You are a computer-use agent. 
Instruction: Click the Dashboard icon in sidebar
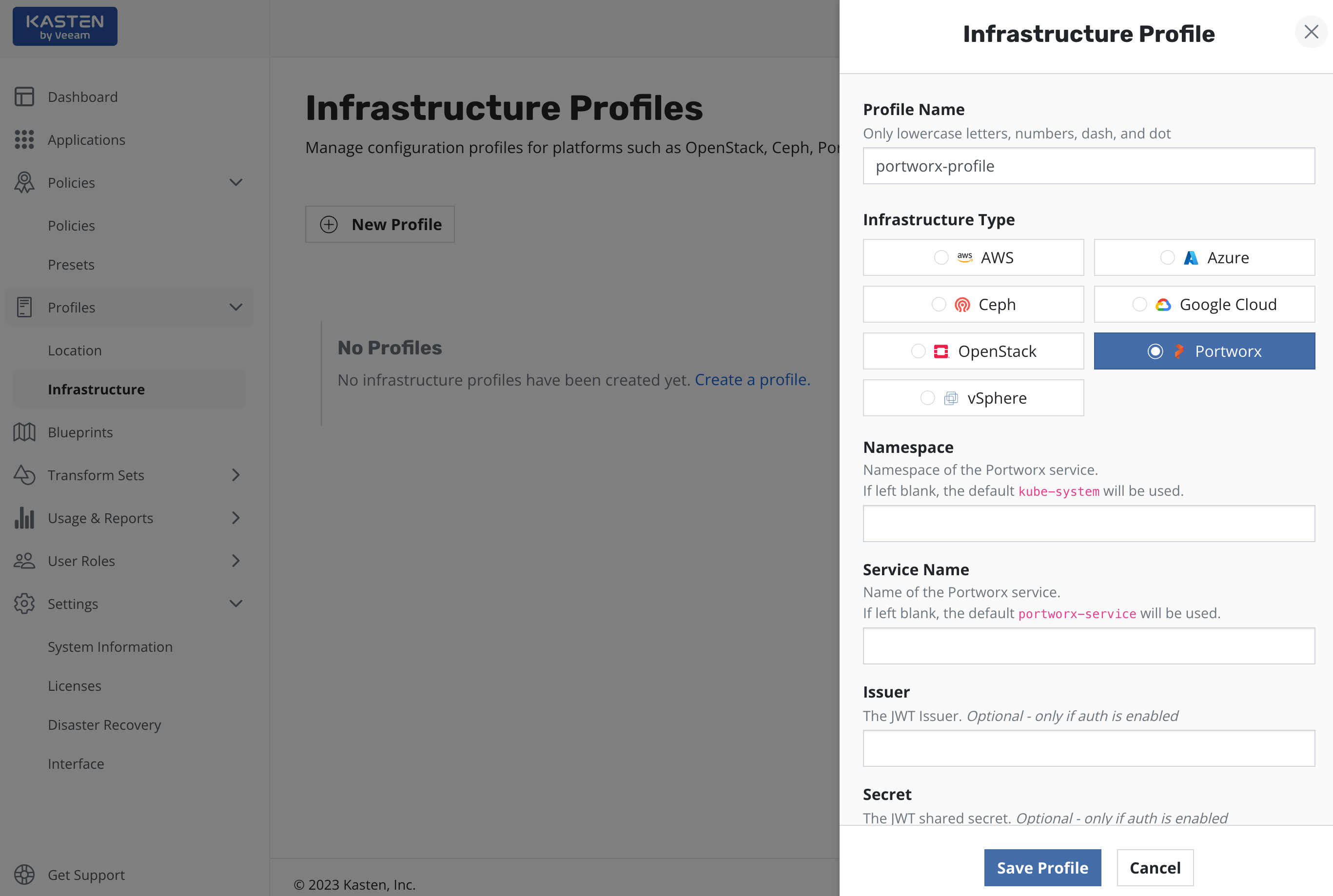point(24,97)
